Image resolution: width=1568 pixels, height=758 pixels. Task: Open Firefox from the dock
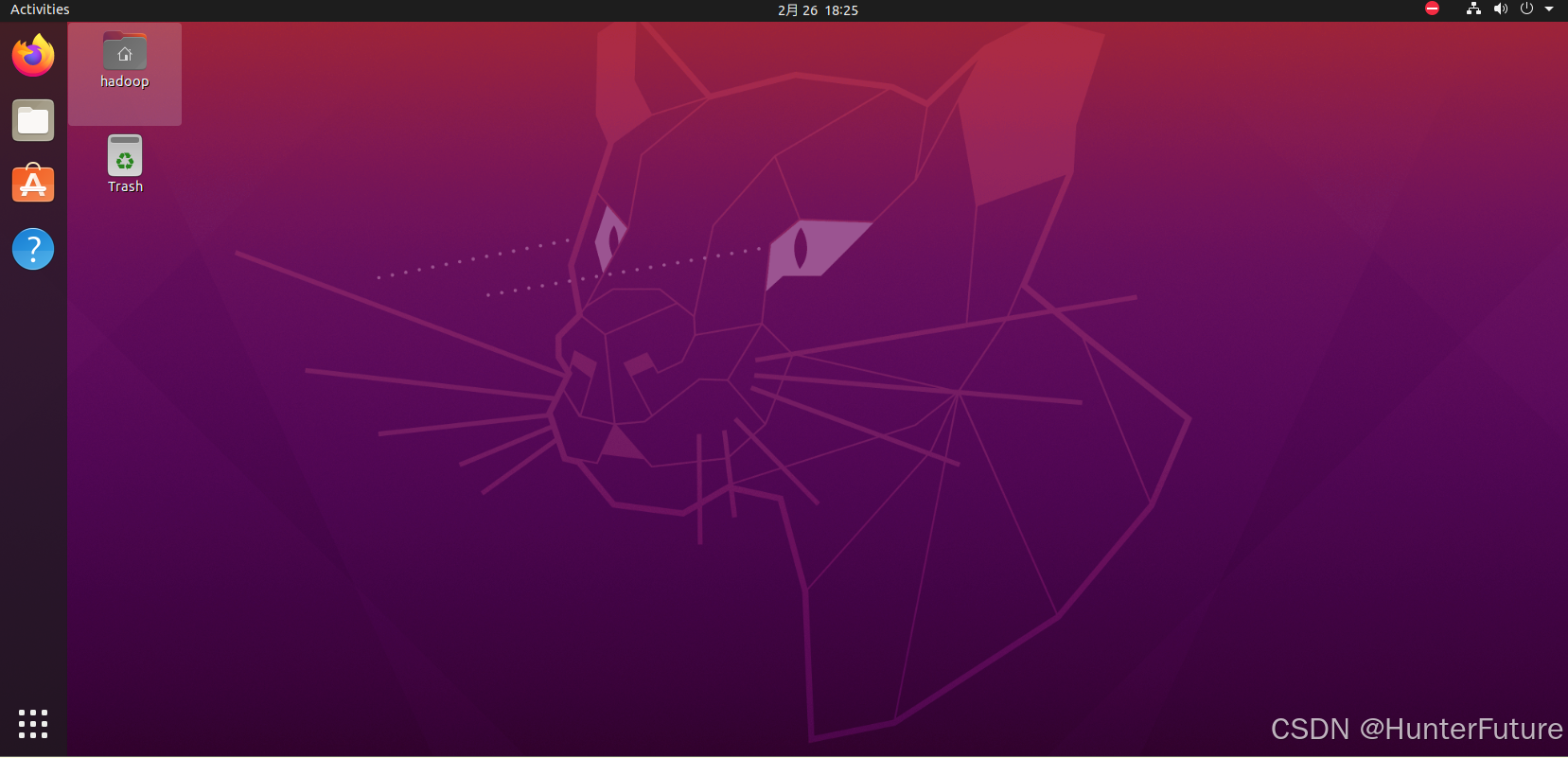pos(33,55)
